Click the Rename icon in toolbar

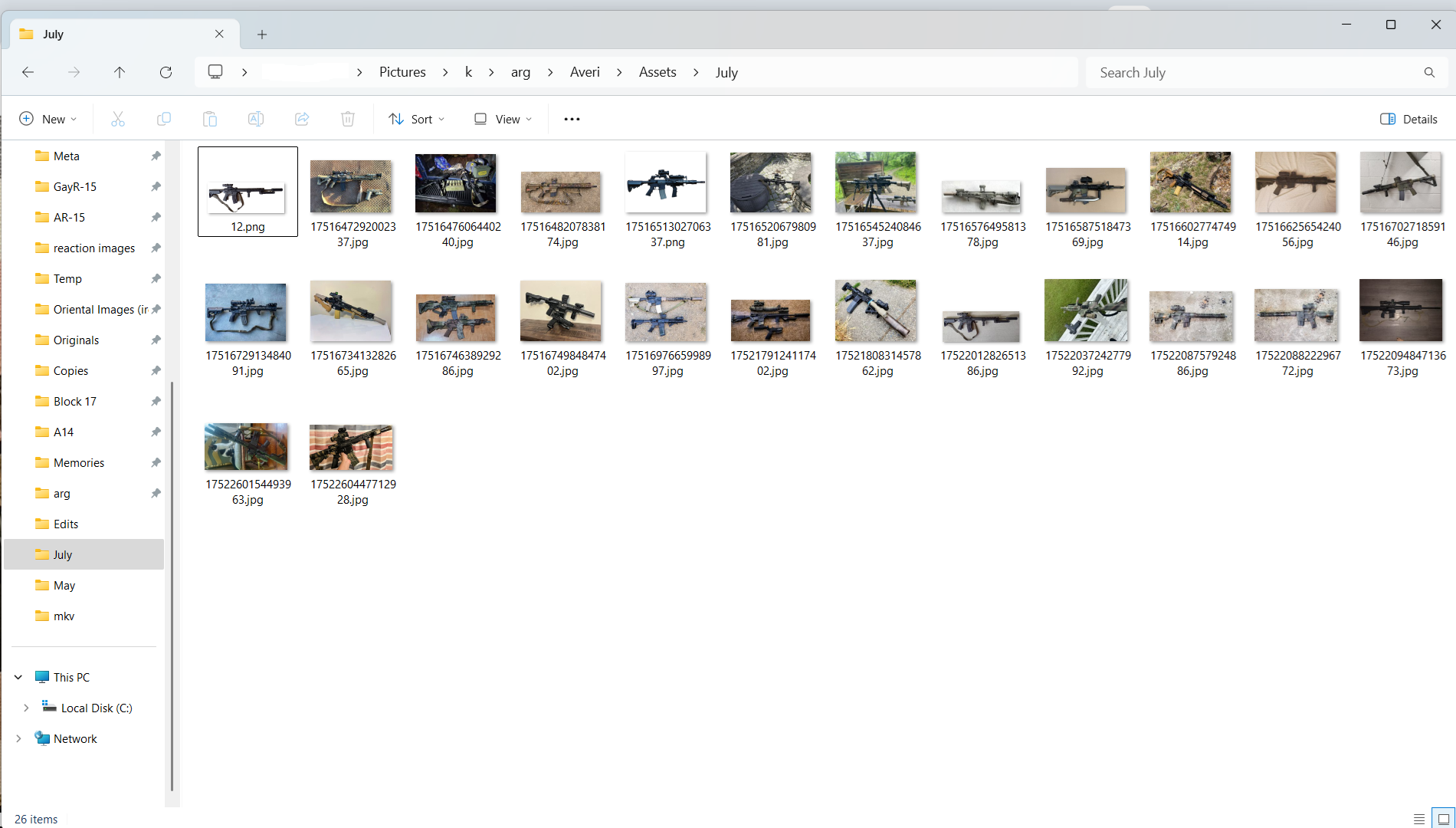point(255,119)
